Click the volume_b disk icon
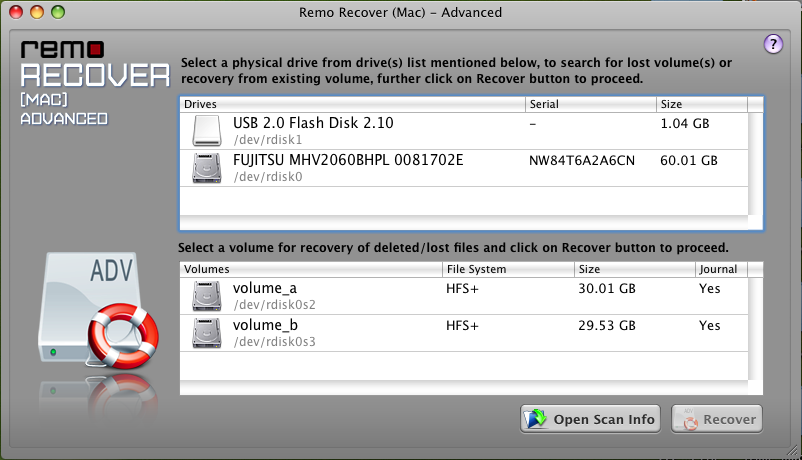The height and width of the screenshot is (460, 802). 207,333
